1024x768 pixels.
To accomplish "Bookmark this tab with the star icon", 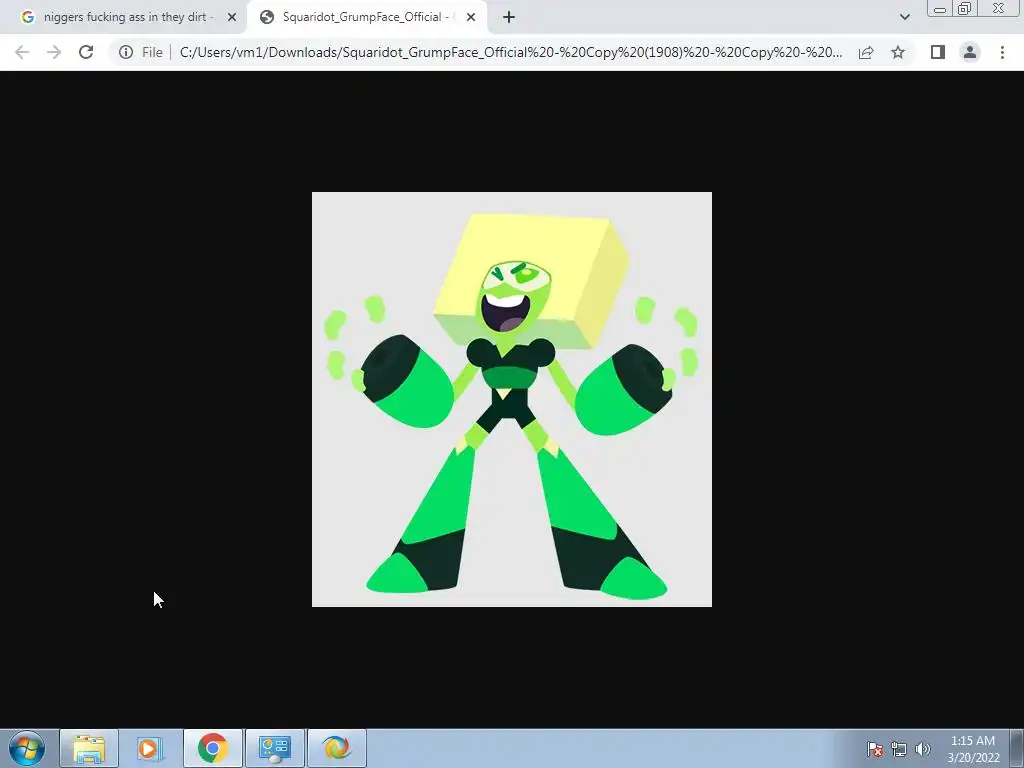I will (898, 52).
